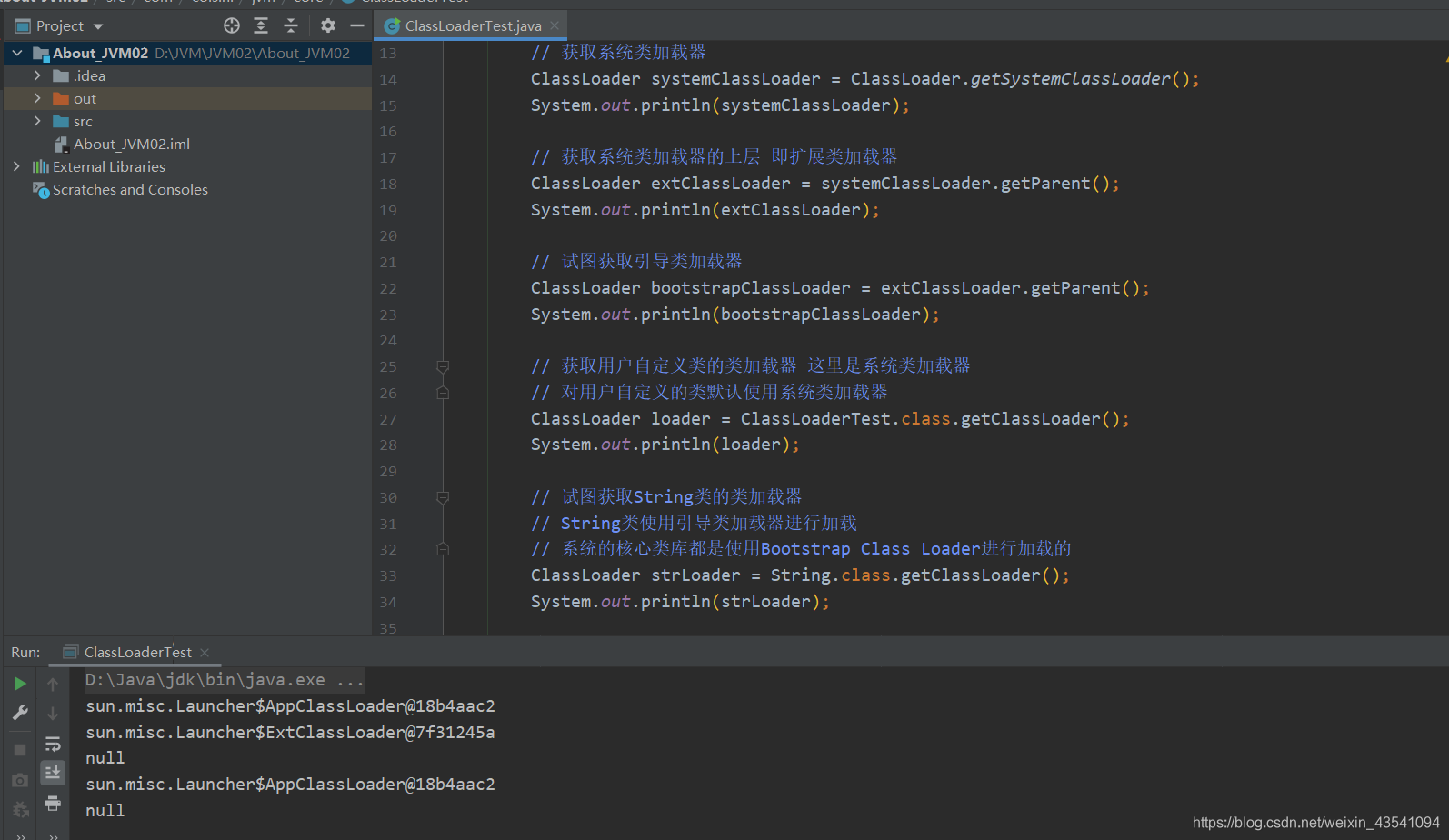The height and width of the screenshot is (840, 1449).
Task: Click ExtClassLoader@7f31245a output line
Action: tap(290, 732)
